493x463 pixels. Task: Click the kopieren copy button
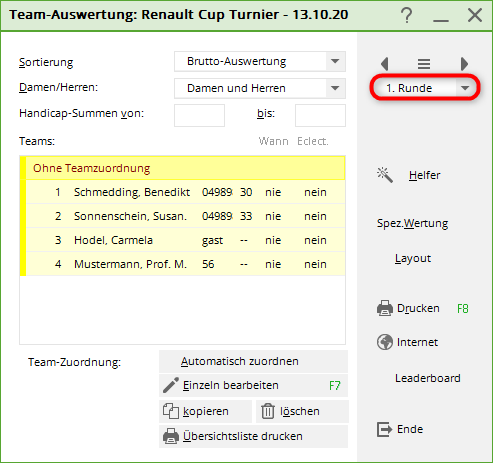[205, 411]
